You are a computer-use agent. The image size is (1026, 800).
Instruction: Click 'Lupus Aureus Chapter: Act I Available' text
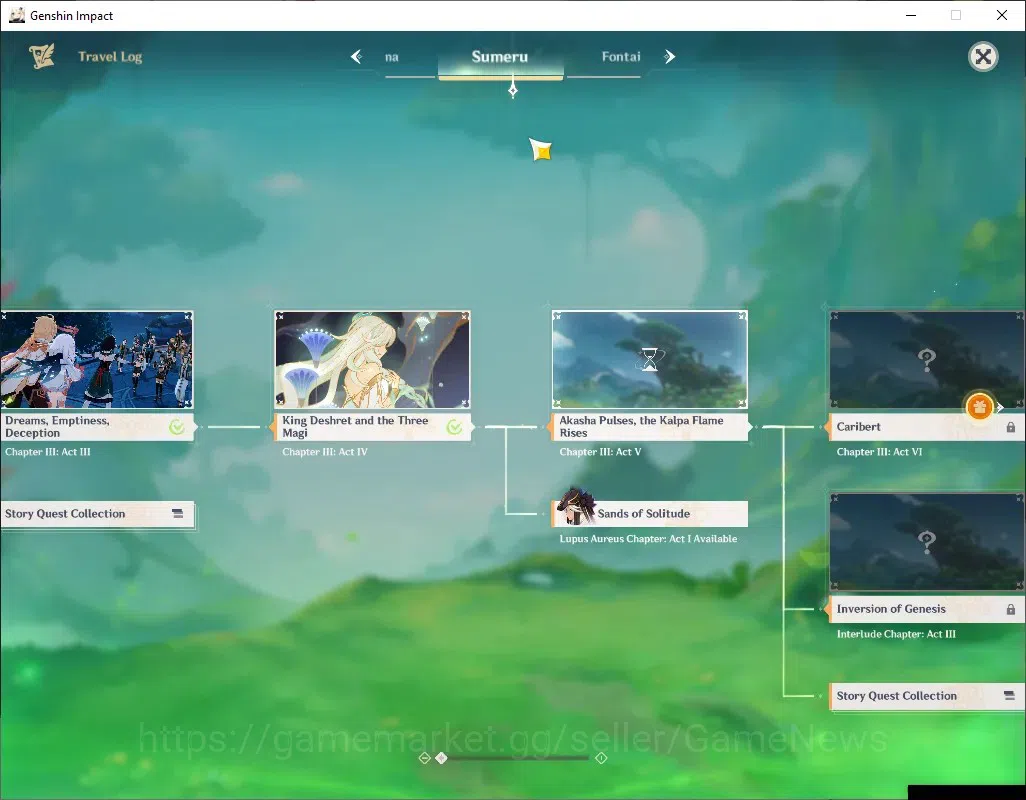(x=648, y=539)
